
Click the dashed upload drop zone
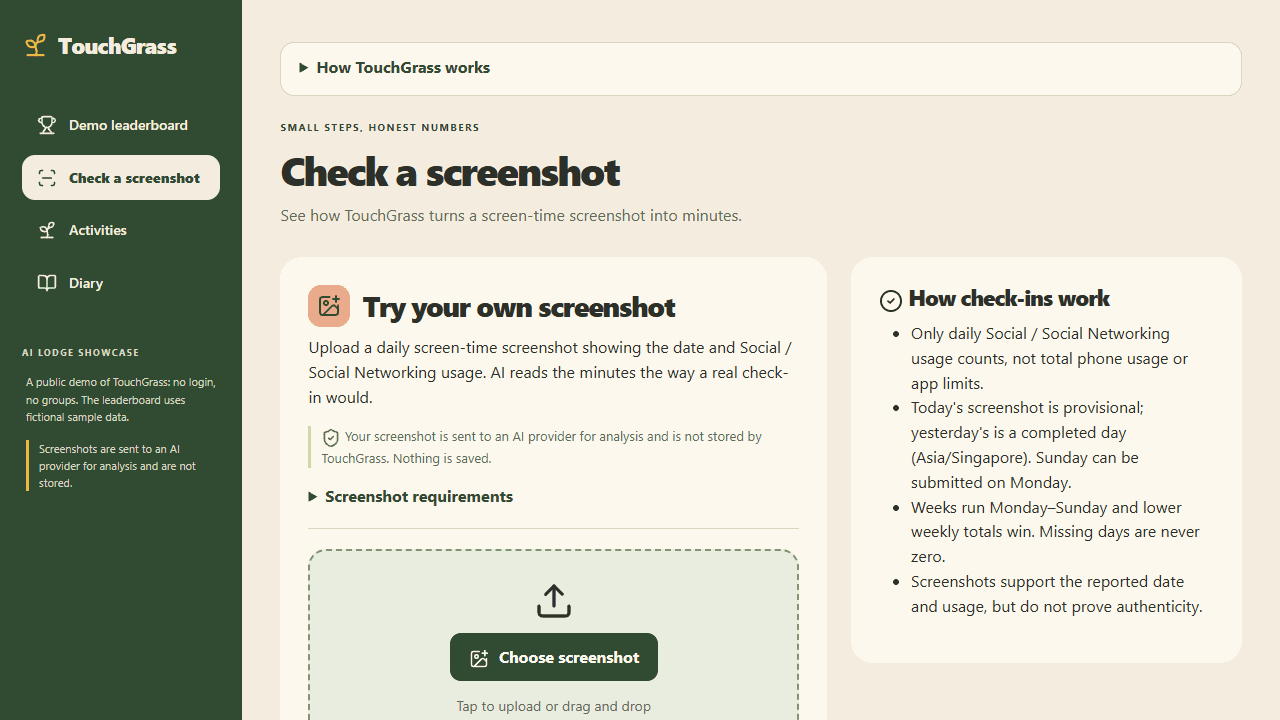(x=553, y=635)
